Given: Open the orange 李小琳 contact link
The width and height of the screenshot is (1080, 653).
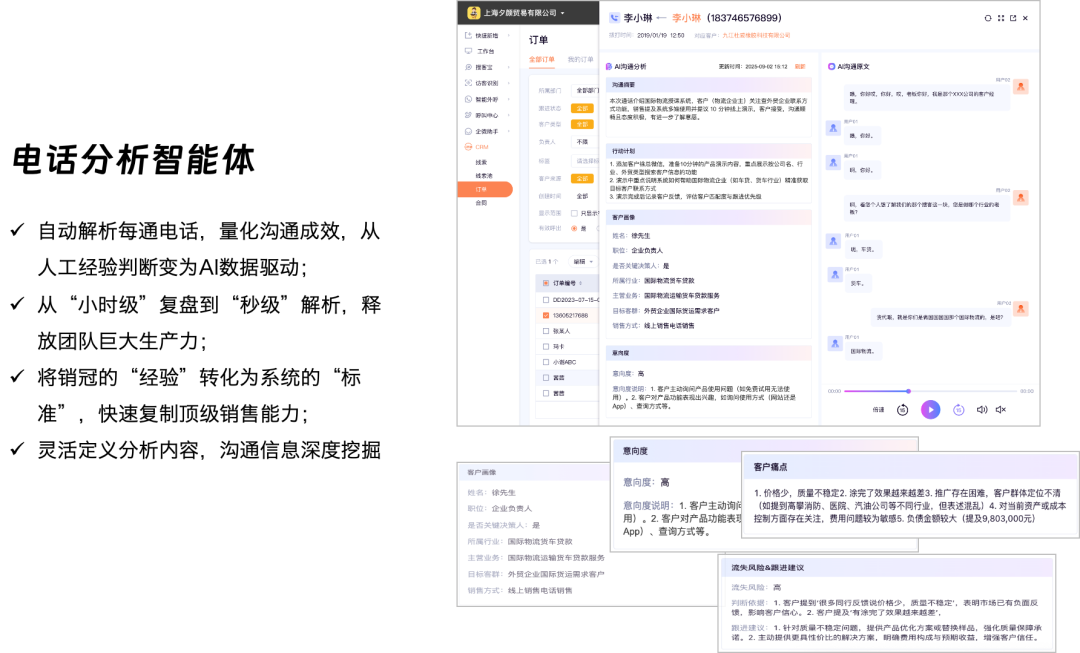Looking at the screenshot, I should pos(686,18).
